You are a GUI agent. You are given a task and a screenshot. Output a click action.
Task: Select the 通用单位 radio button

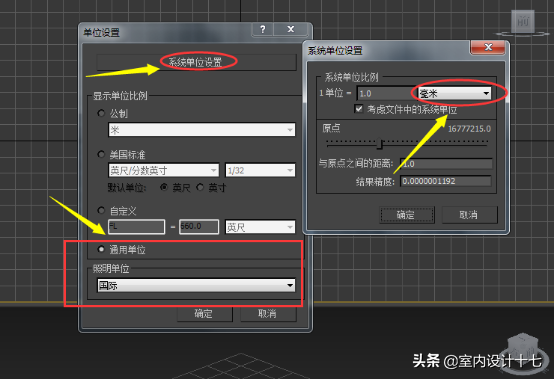pos(101,249)
